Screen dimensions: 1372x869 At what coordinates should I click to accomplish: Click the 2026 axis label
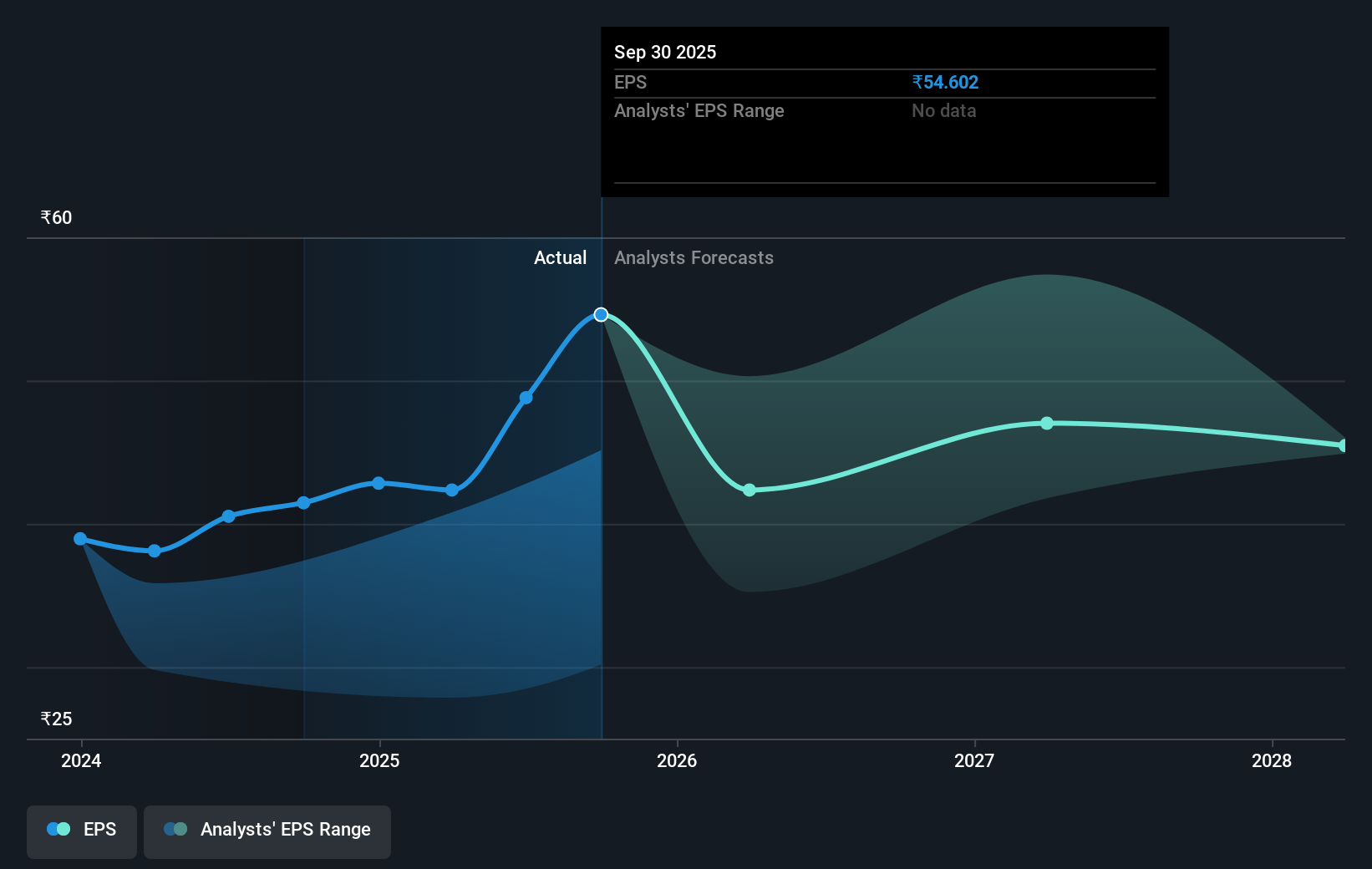[678, 761]
